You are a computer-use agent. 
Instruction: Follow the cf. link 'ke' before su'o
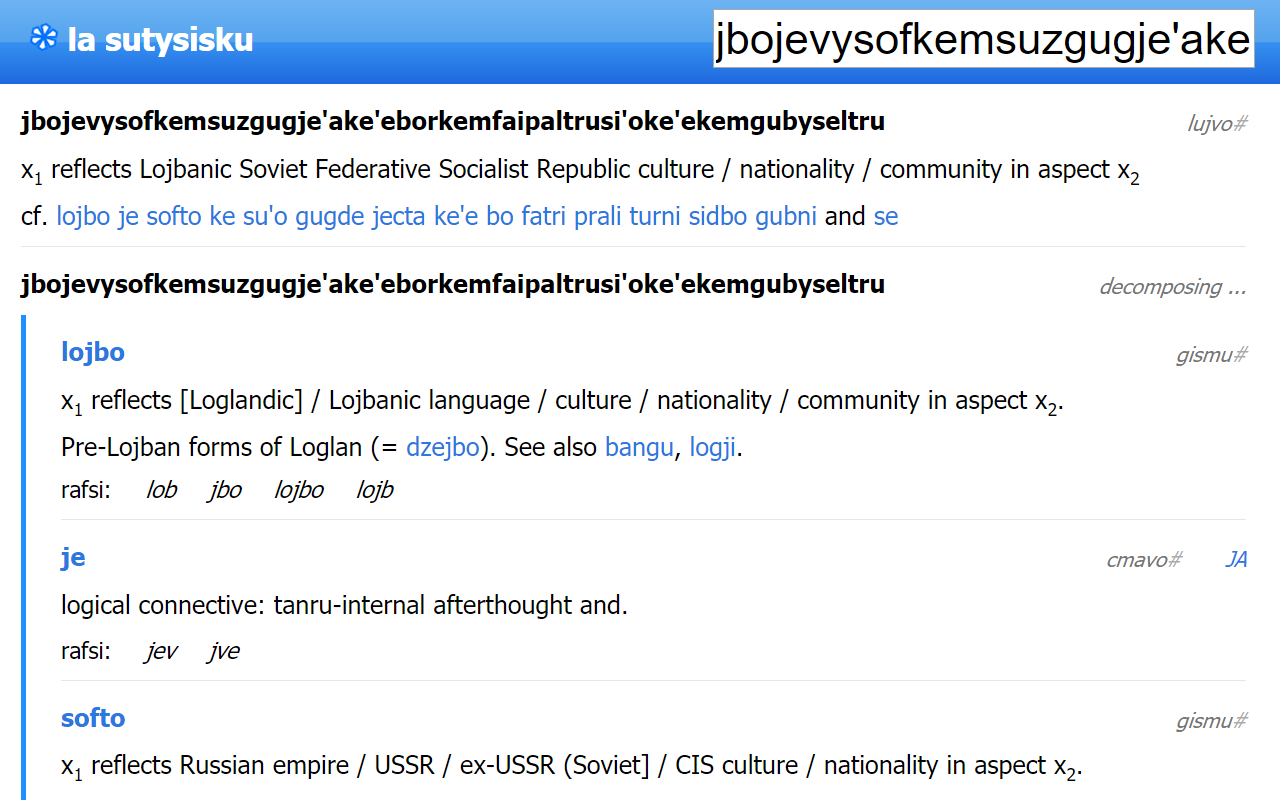coord(222,216)
